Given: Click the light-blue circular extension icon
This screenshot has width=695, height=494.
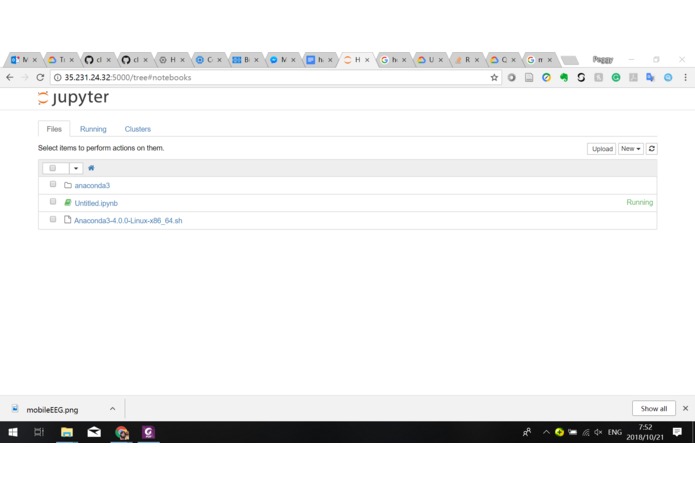Looking at the screenshot, I should coord(668,78).
